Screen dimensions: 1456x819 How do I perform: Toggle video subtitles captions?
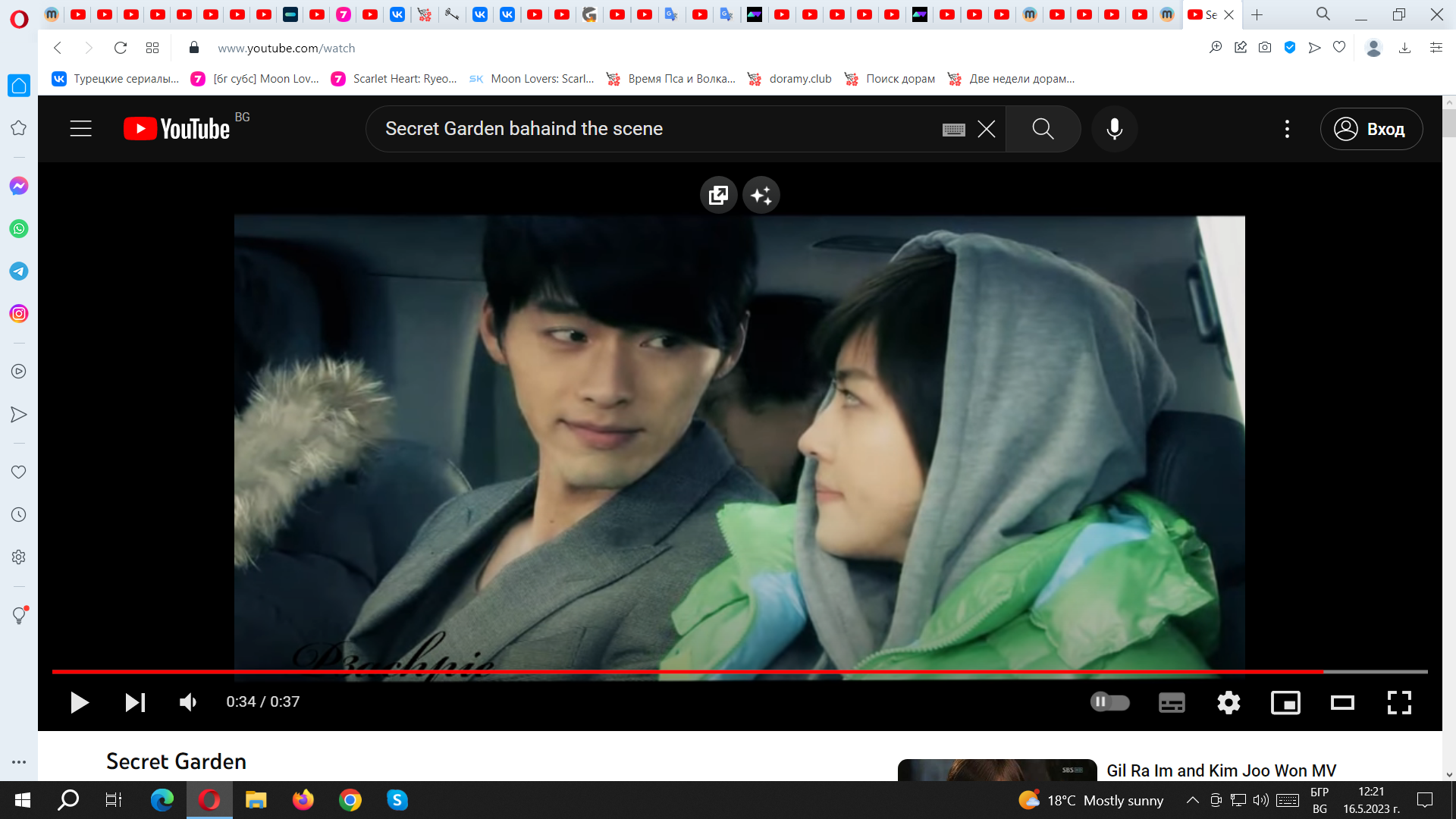(1172, 703)
